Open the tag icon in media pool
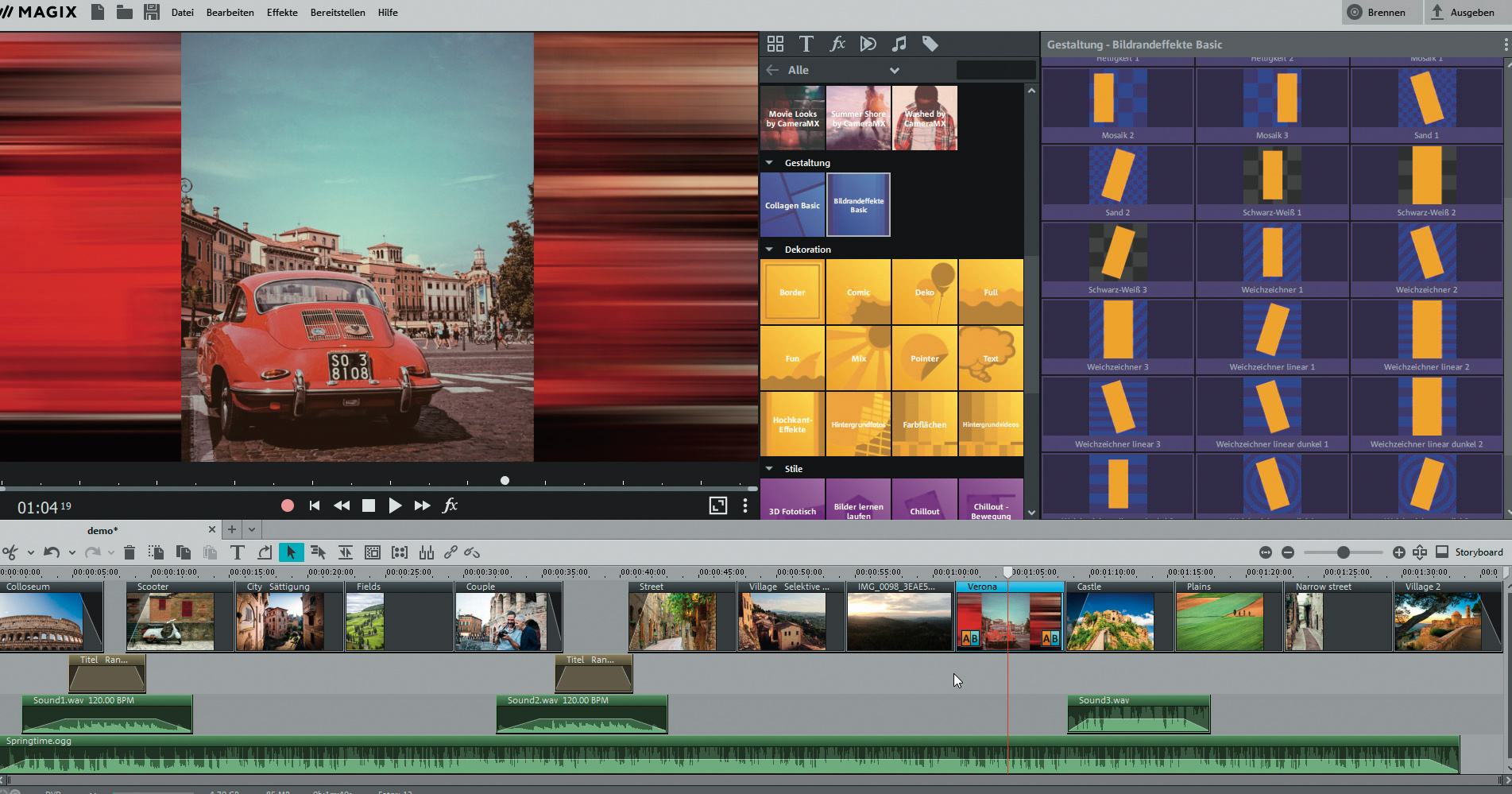This screenshot has width=1512, height=794. [930, 45]
